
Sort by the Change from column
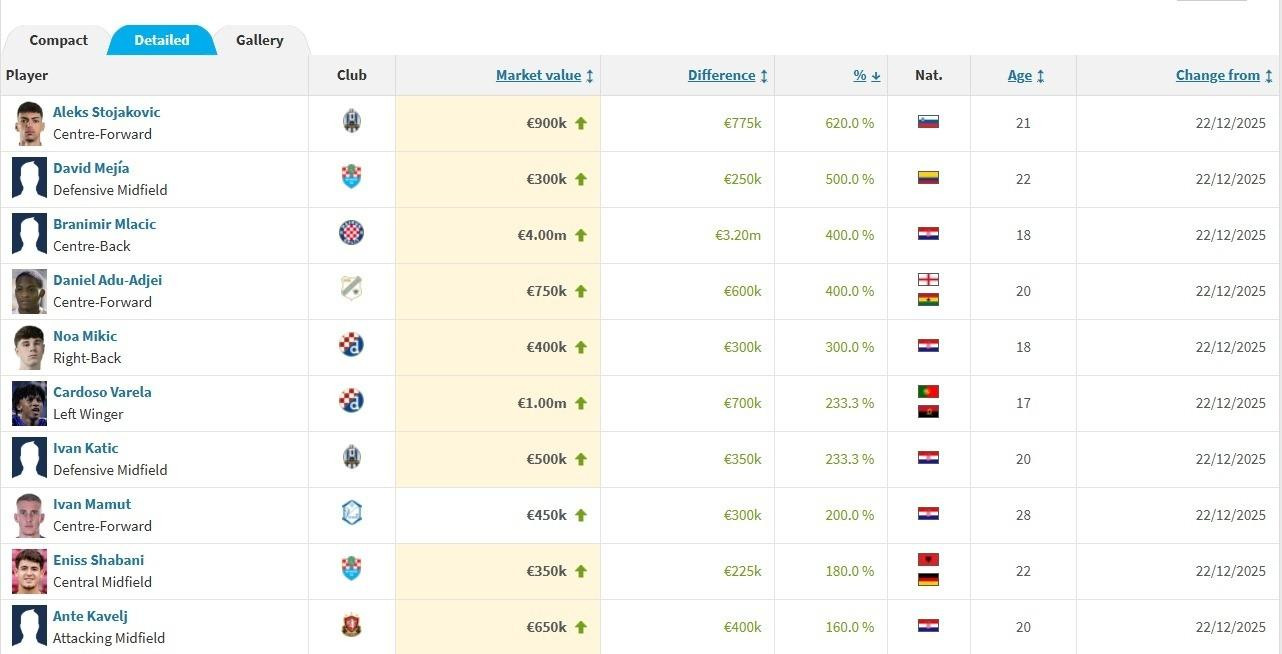pos(1217,76)
